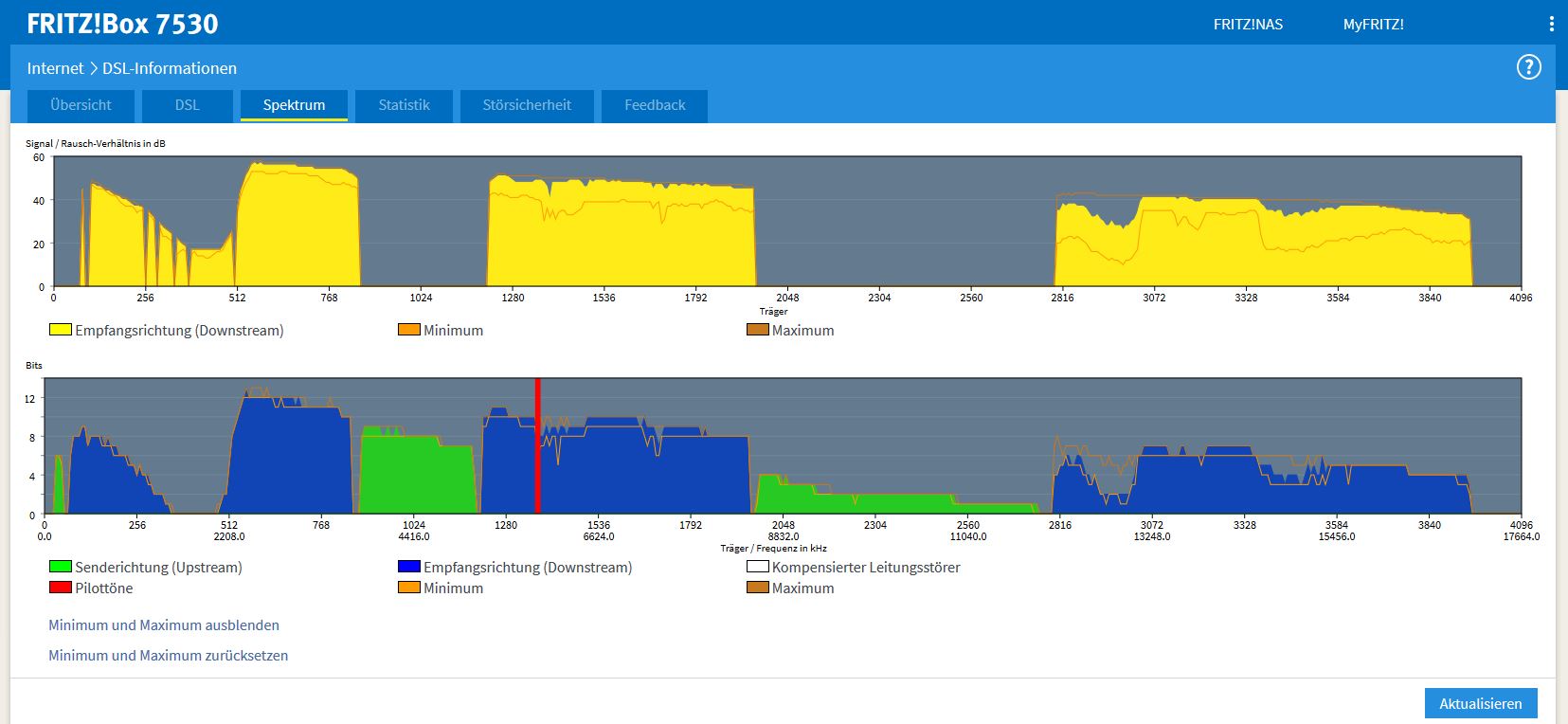Image resolution: width=1568 pixels, height=724 pixels.
Task: Open FRITZ!NAS link in header
Action: coord(1248,25)
